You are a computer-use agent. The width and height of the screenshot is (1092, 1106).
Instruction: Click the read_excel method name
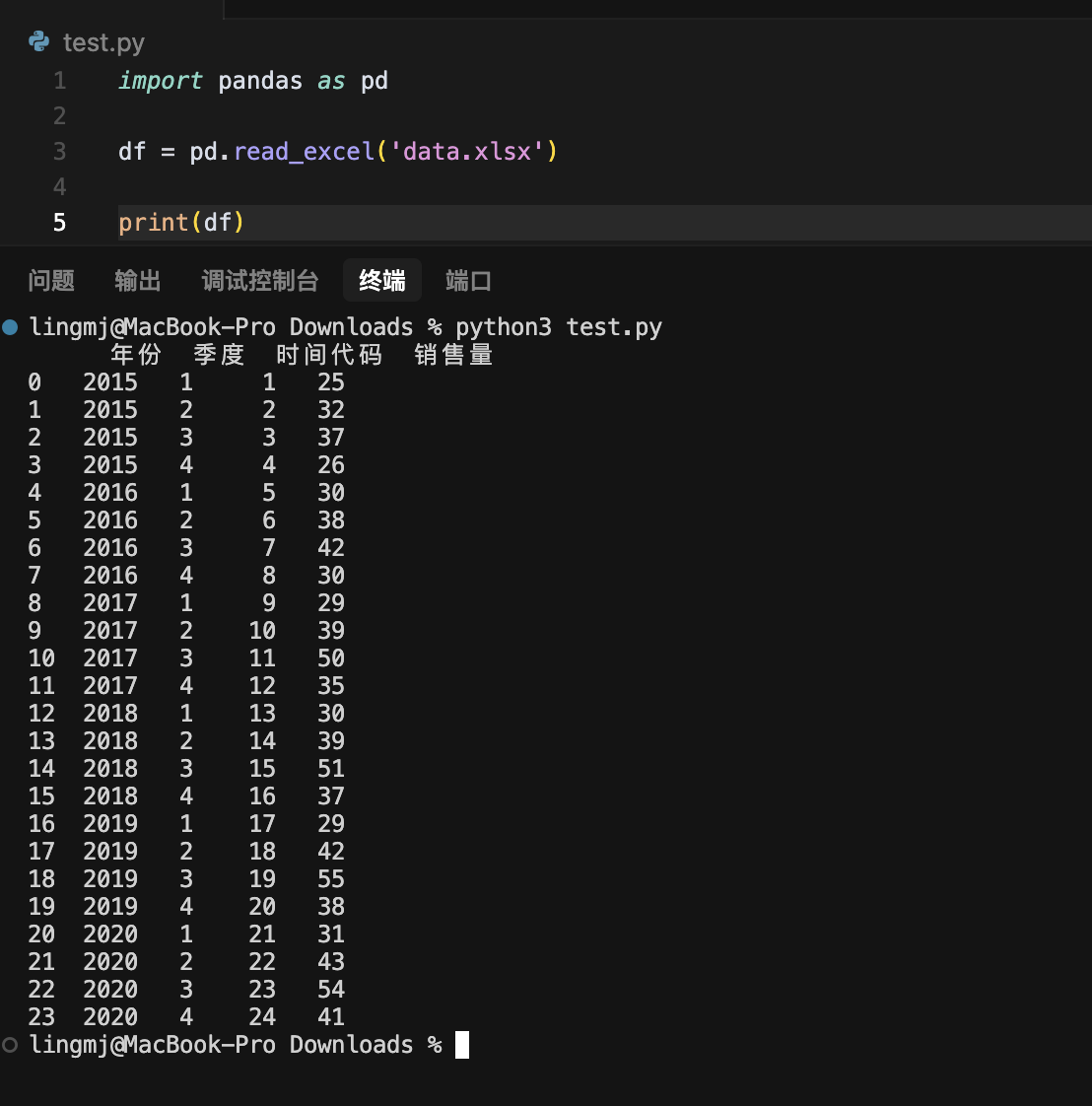305,152
